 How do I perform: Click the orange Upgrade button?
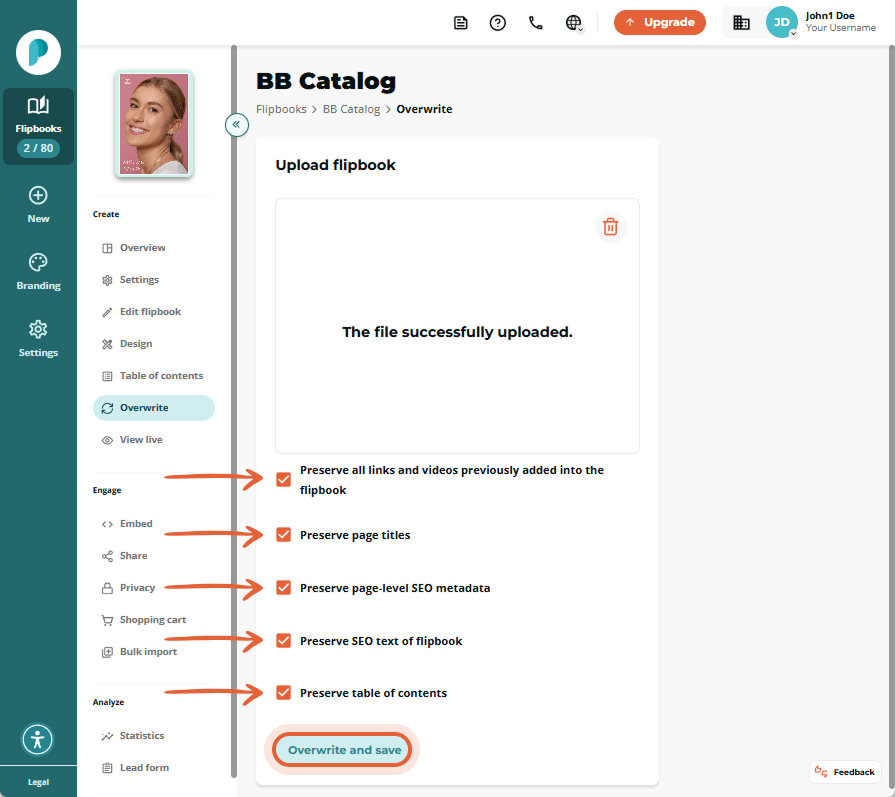point(660,22)
